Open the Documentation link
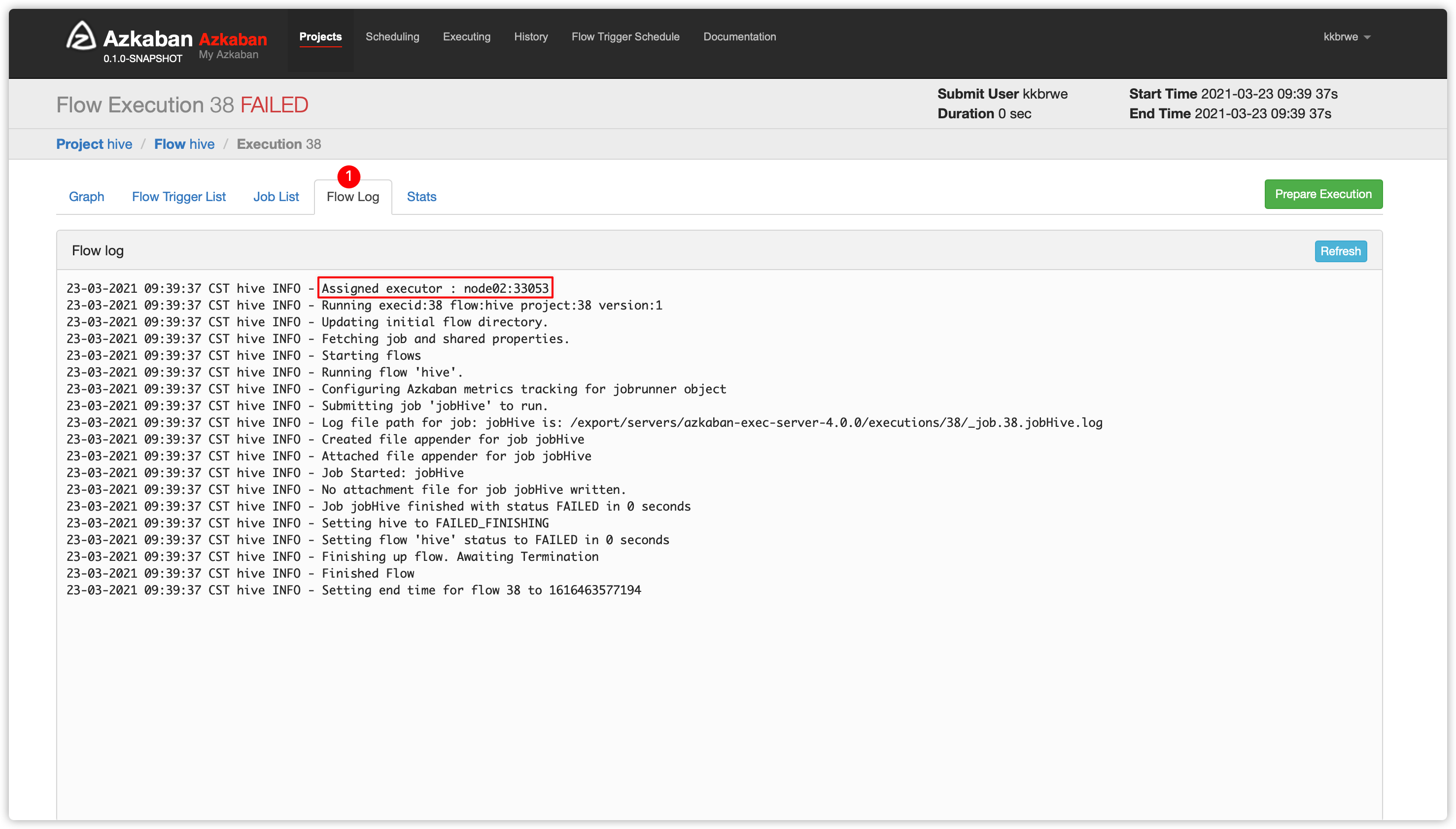This screenshot has width=1456, height=829. (739, 36)
